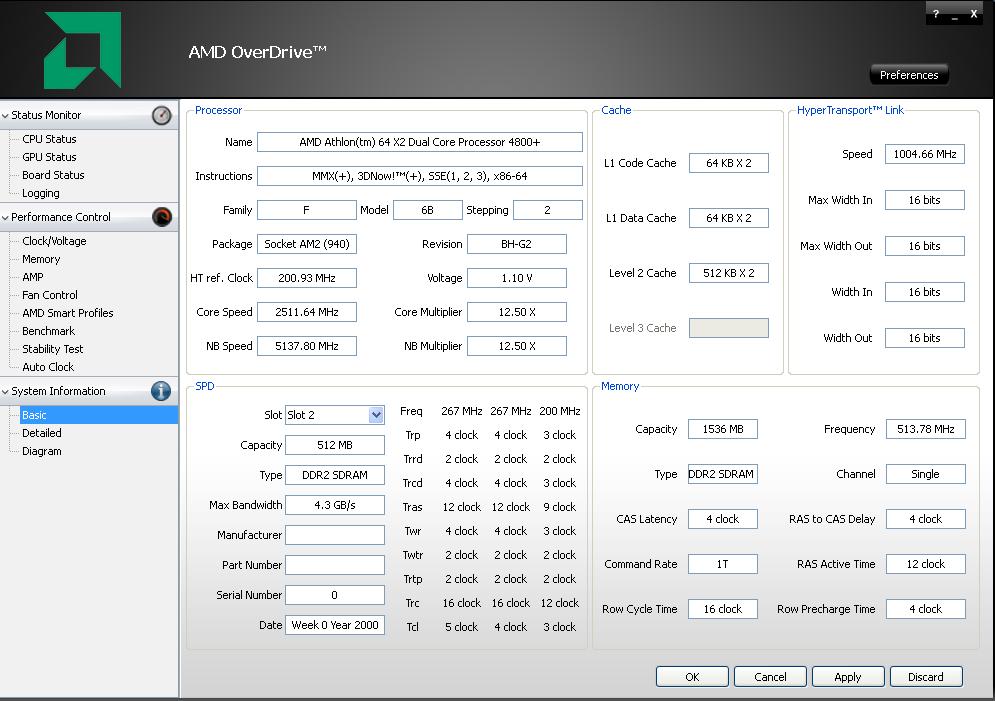Click the Revision BH-G2 field
The width and height of the screenshot is (995, 701).
tap(517, 244)
